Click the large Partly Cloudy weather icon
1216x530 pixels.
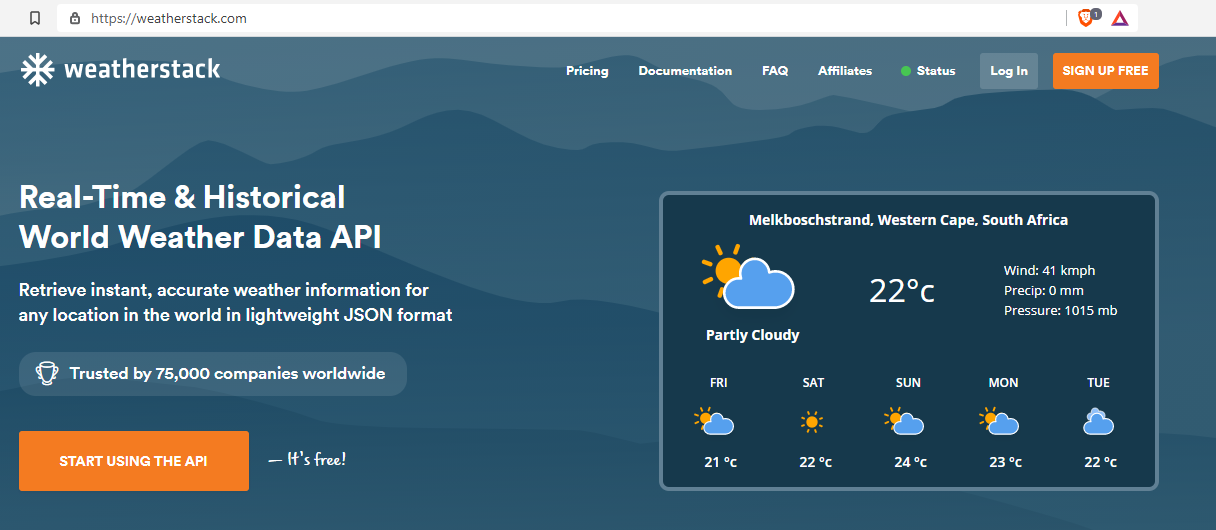748,277
